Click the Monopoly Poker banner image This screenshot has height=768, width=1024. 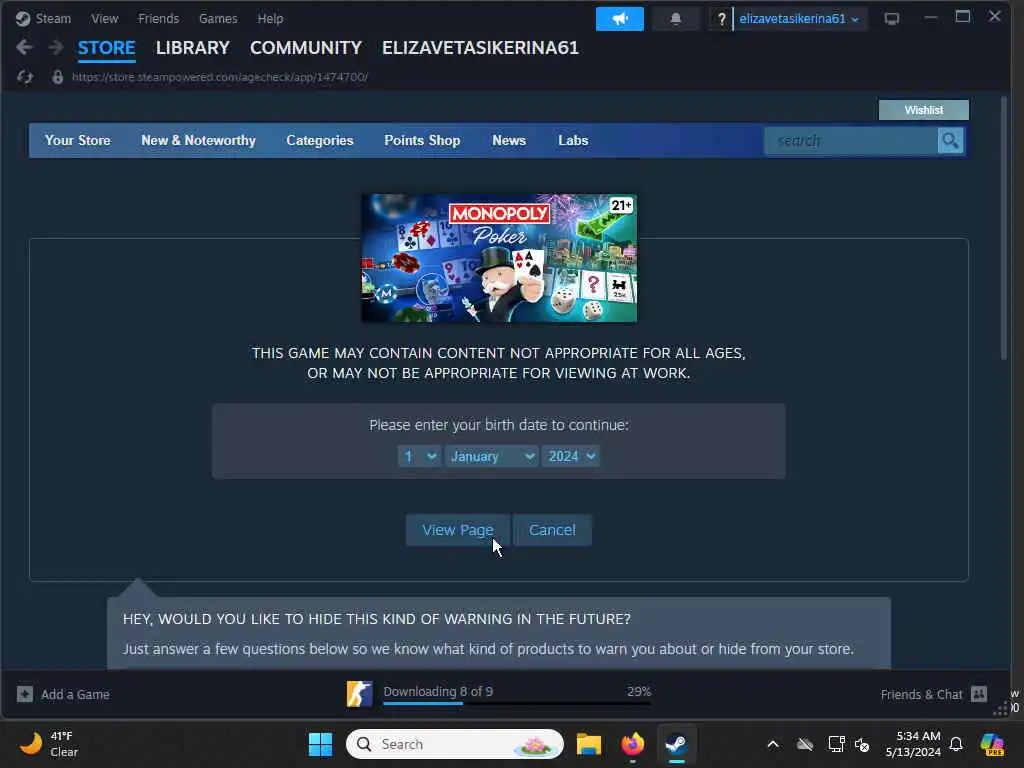coord(499,258)
